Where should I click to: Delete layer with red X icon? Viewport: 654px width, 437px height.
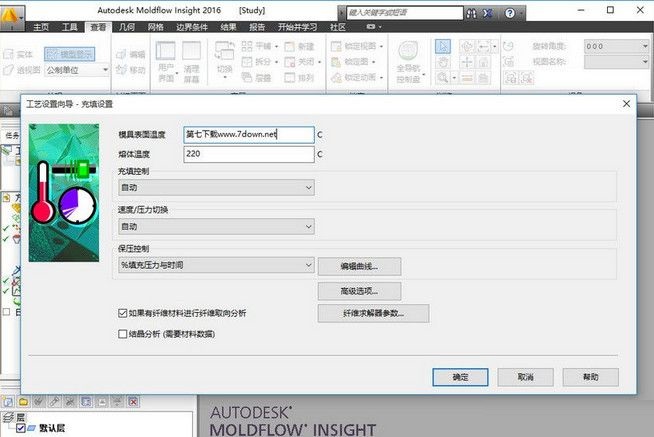coord(133,402)
